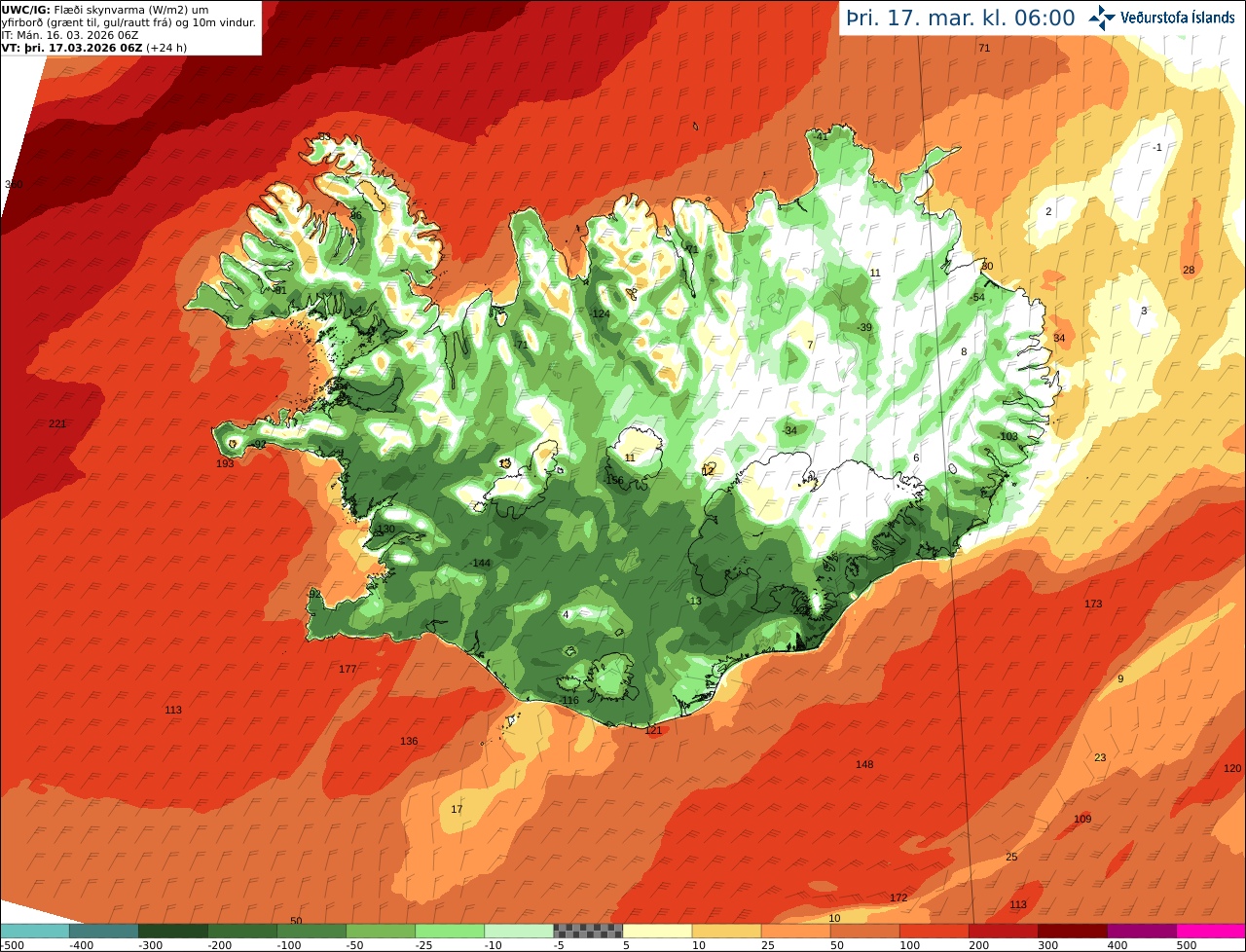The width and height of the screenshot is (1246, 952).
Task: Click the '177' value off the southwest coast
Action: (348, 669)
